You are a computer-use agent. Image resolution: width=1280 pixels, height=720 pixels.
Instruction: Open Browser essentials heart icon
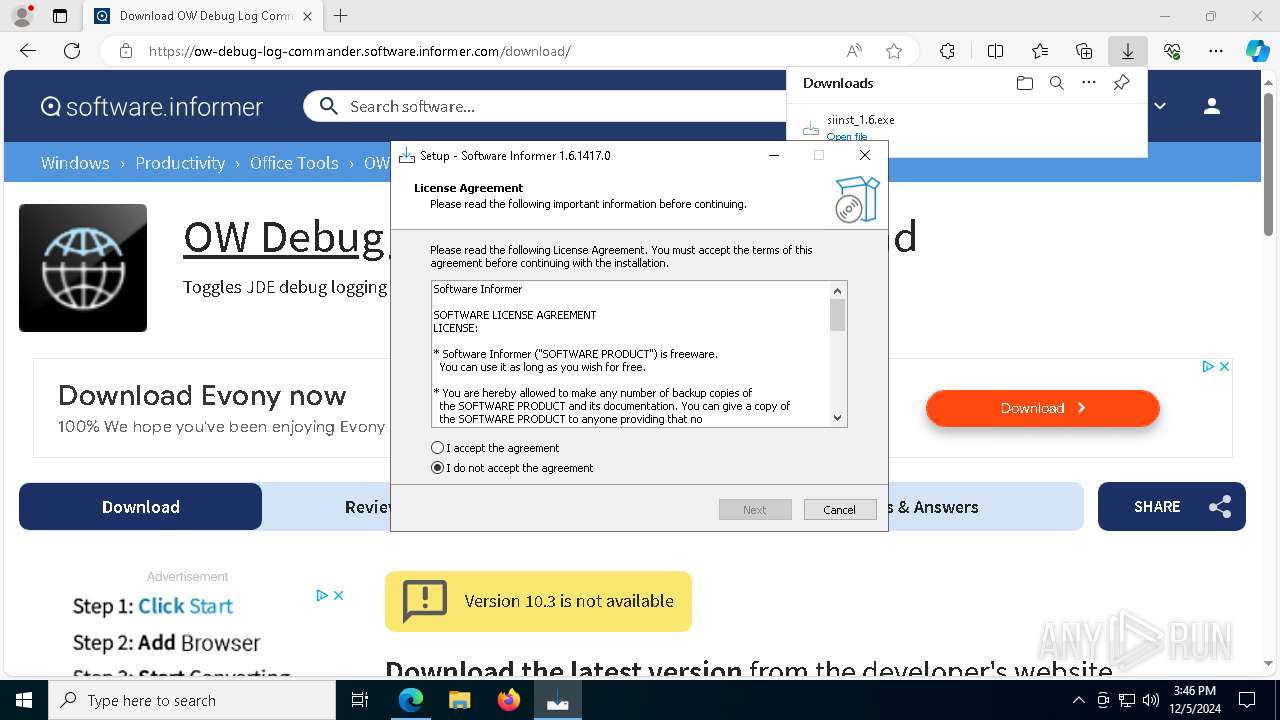(x=1172, y=51)
